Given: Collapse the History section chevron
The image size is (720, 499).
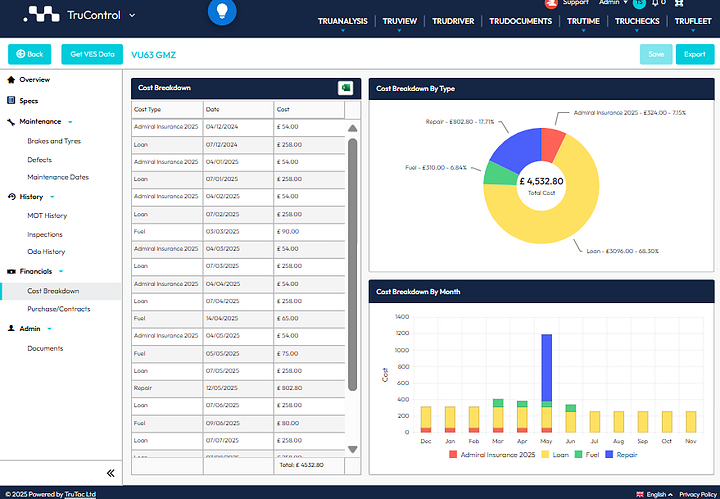Looking at the screenshot, I should (x=52, y=197).
